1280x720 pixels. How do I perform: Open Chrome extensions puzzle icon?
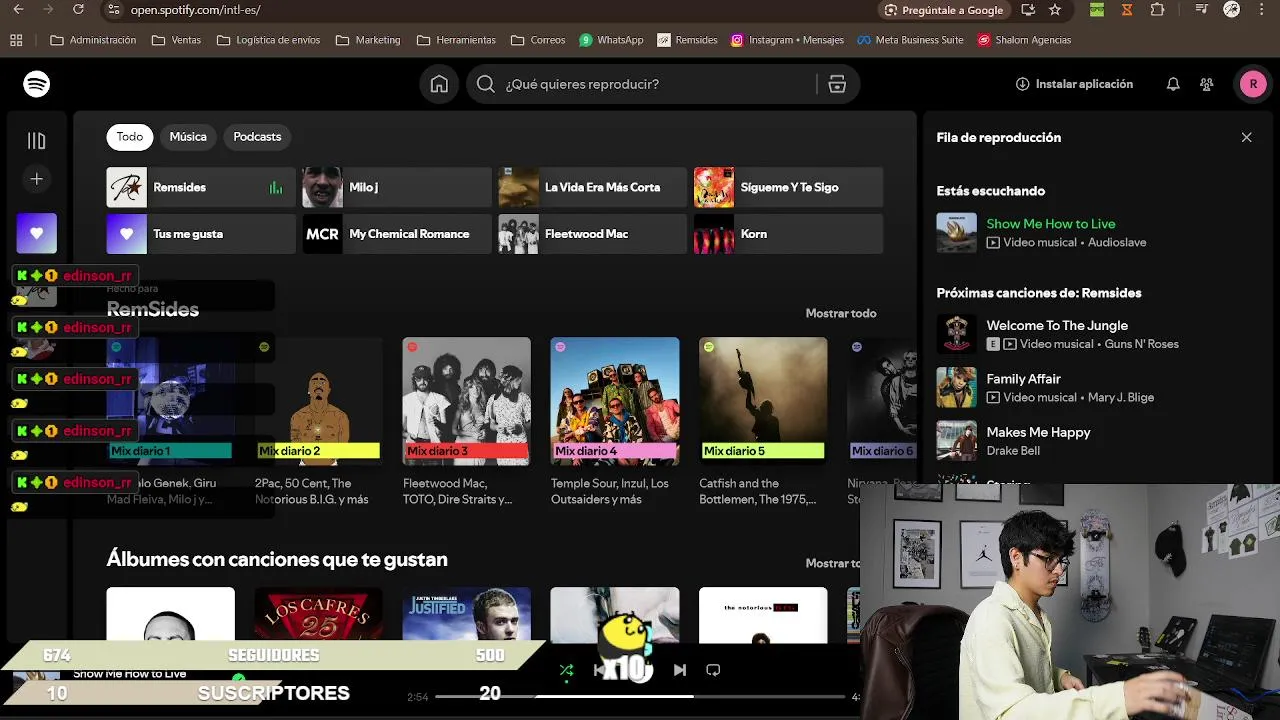(1157, 10)
